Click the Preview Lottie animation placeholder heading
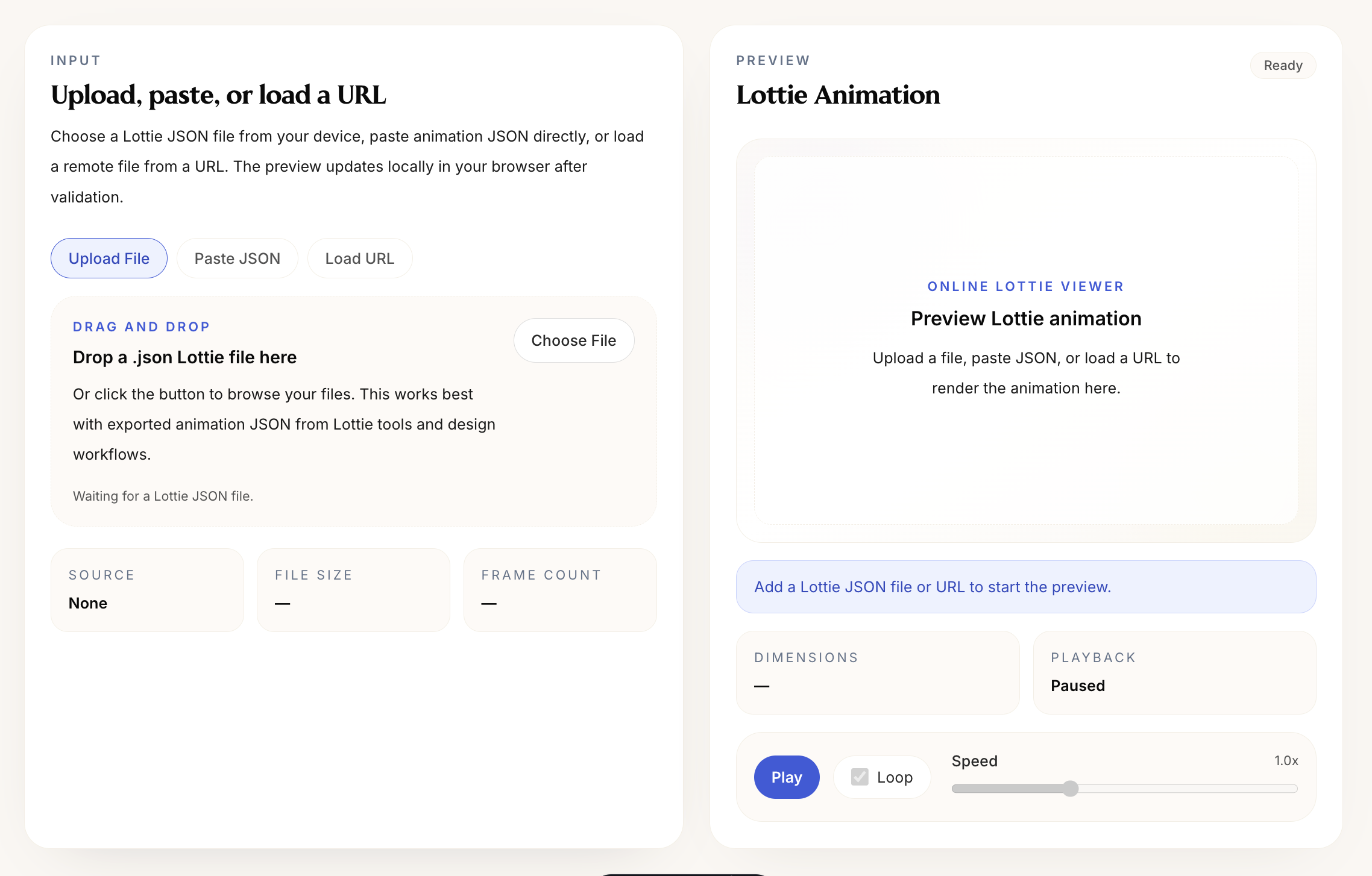Image resolution: width=1372 pixels, height=876 pixels. [x=1026, y=318]
